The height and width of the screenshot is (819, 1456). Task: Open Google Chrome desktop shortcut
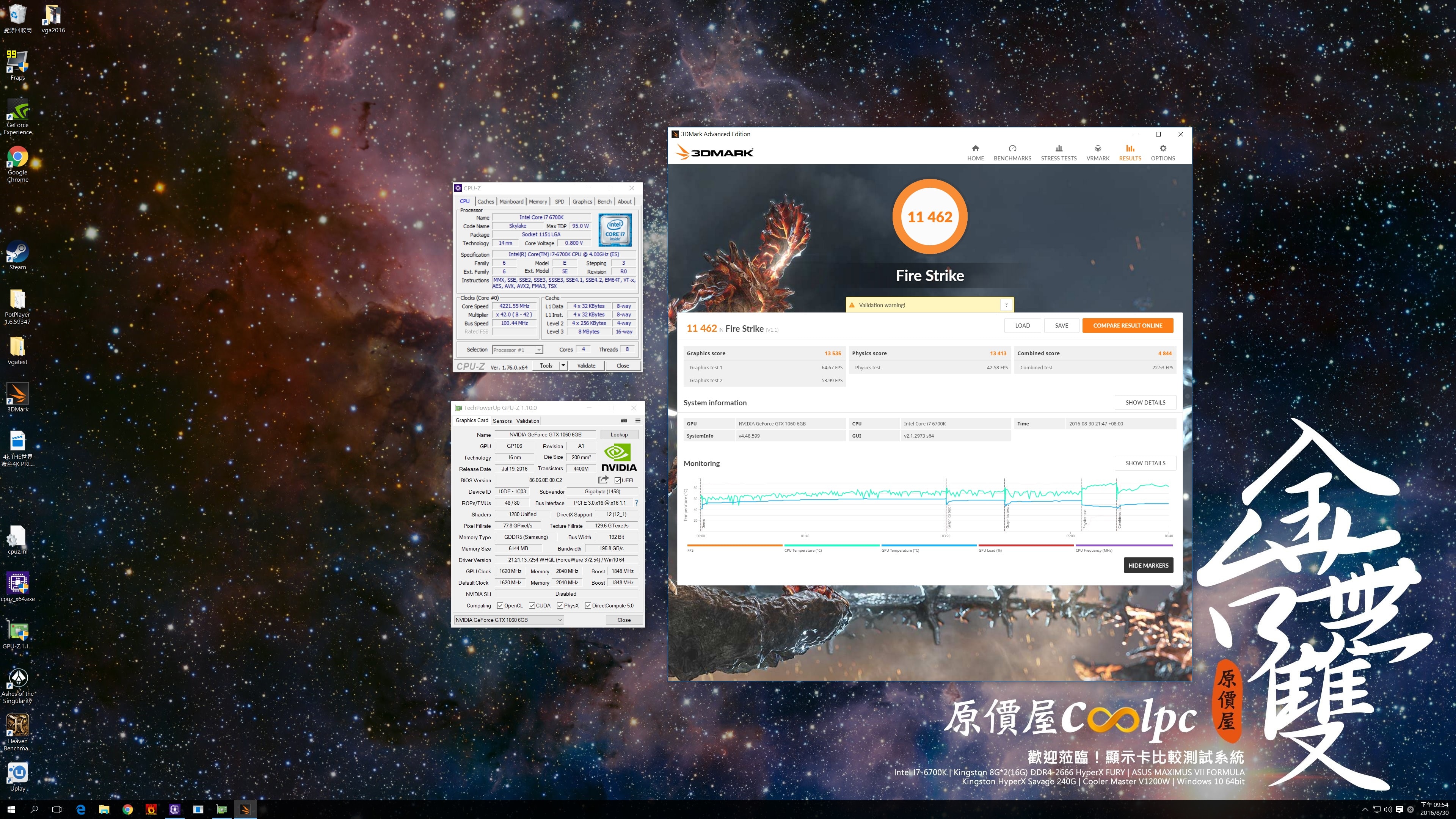coord(17,165)
